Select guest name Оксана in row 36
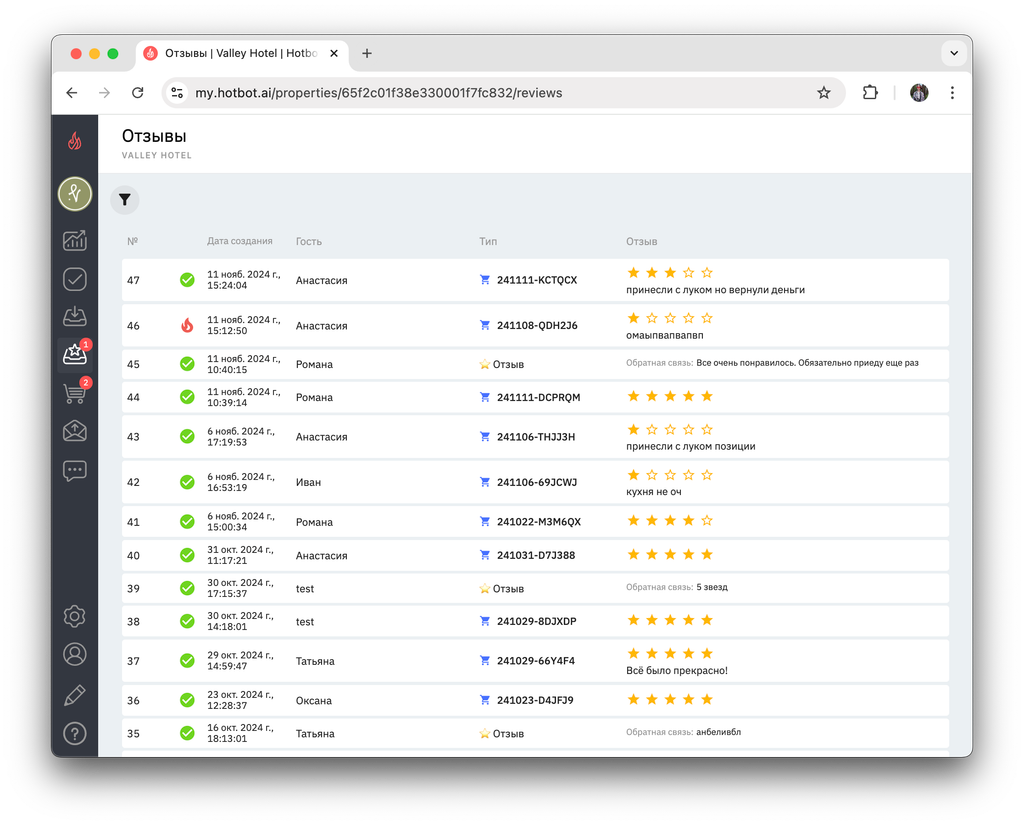This screenshot has height=825, width=1024. [x=313, y=700]
